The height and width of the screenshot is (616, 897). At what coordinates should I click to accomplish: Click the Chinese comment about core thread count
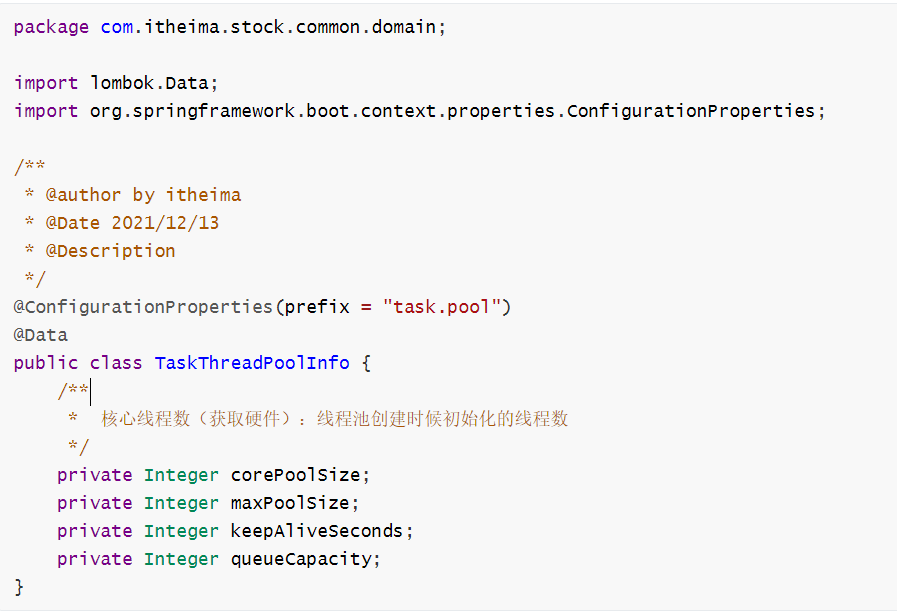coord(335,419)
